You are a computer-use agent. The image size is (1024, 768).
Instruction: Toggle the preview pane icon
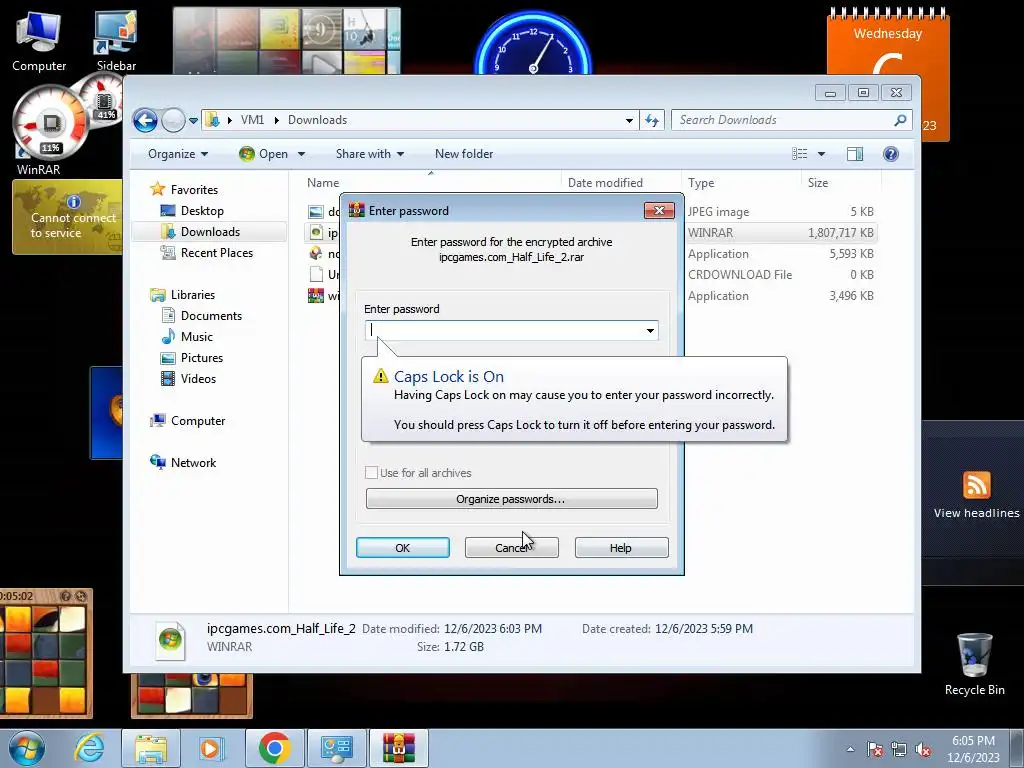pyautogui.click(x=855, y=154)
